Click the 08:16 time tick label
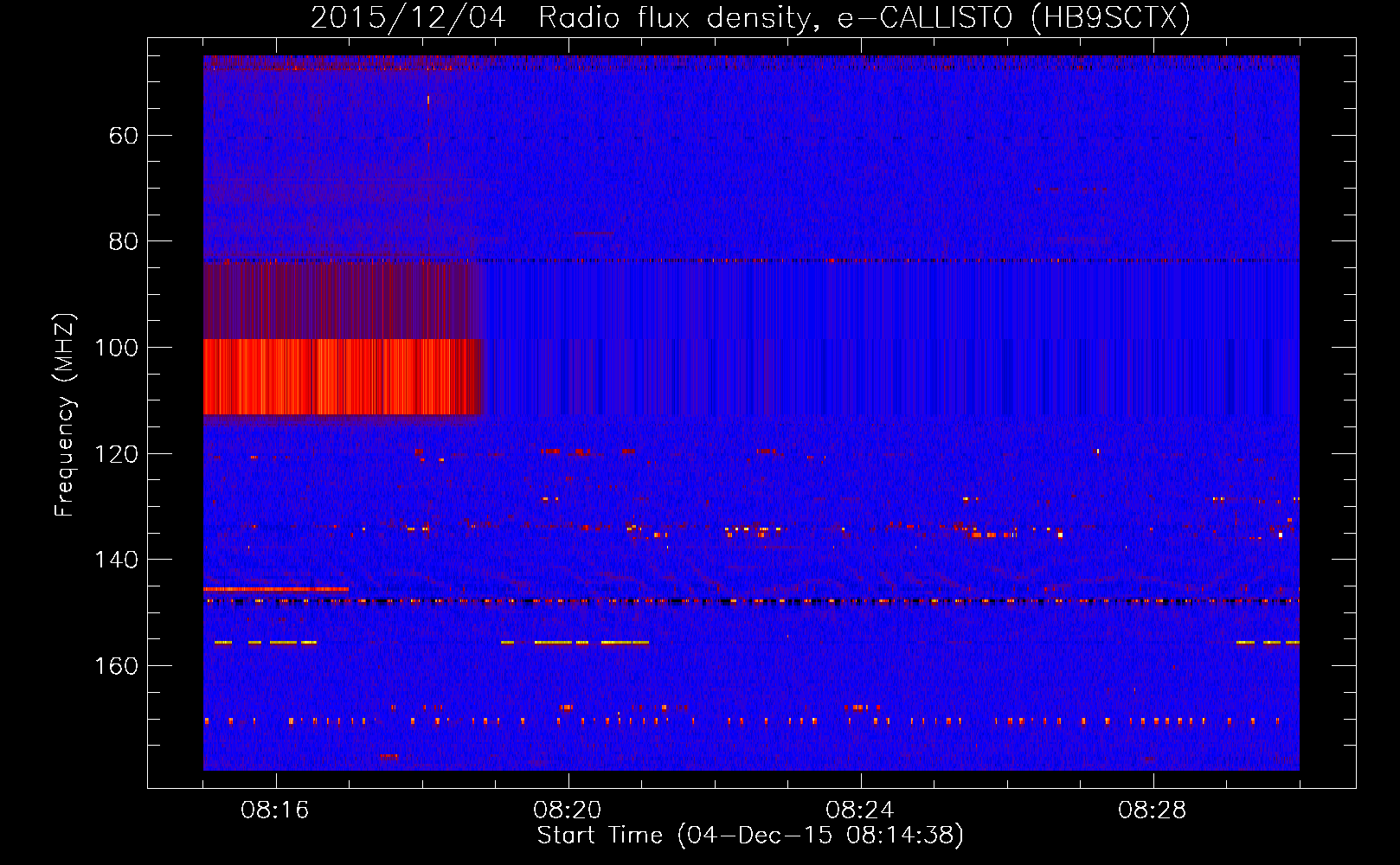Image resolution: width=1400 pixels, height=865 pixels. (275, 811)
